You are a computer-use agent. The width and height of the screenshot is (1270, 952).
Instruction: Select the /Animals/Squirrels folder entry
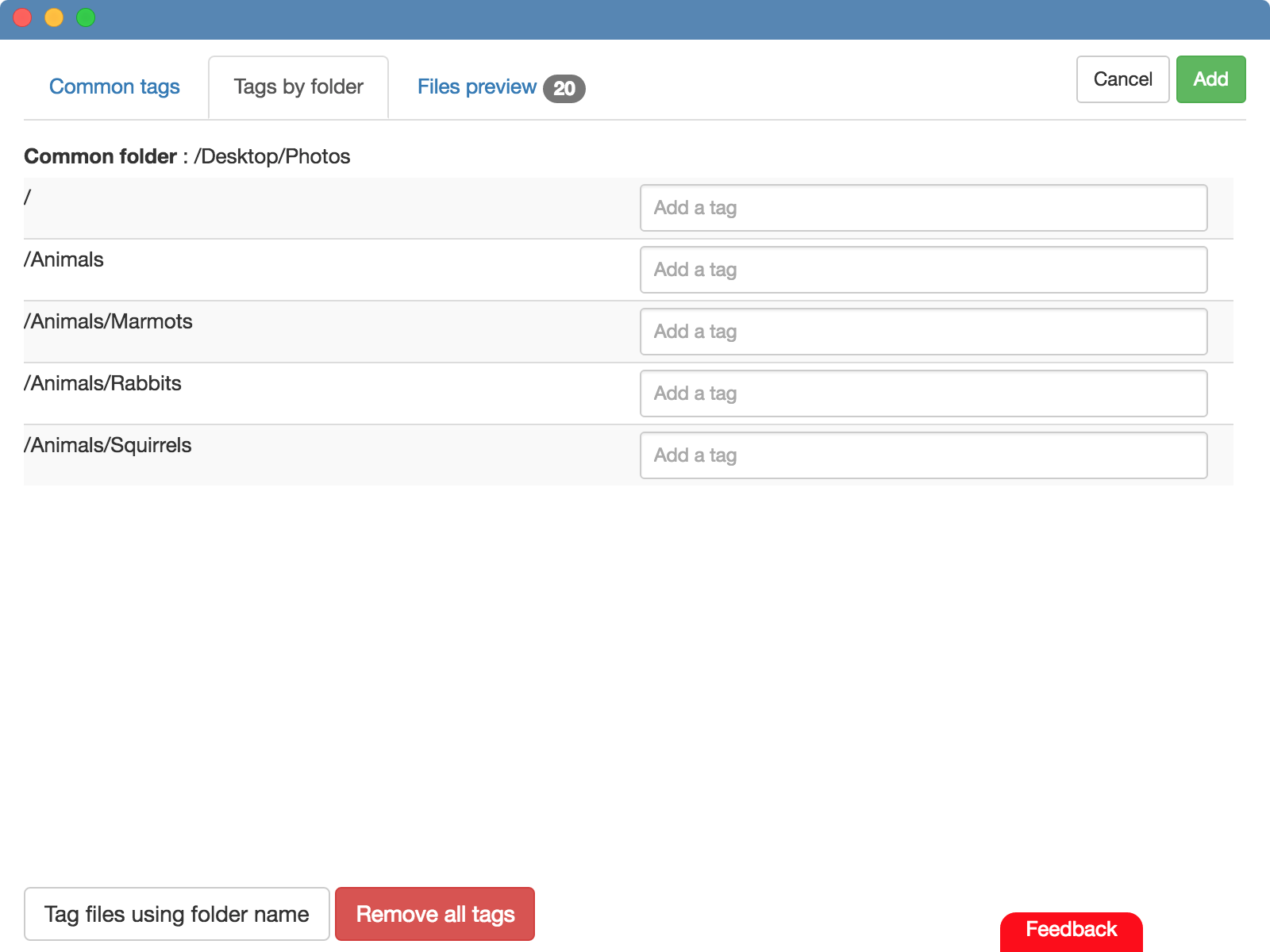pyautogui.click(x=108, y=445)
